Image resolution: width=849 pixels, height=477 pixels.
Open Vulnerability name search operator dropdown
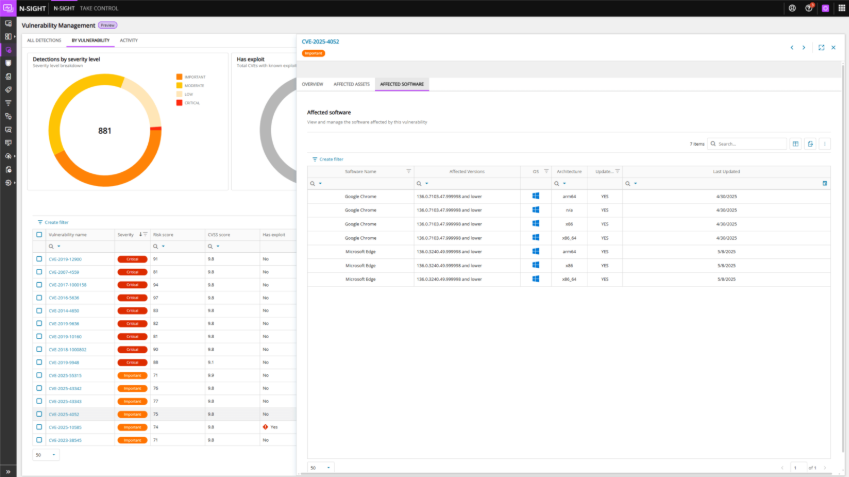tap(56, 246)
